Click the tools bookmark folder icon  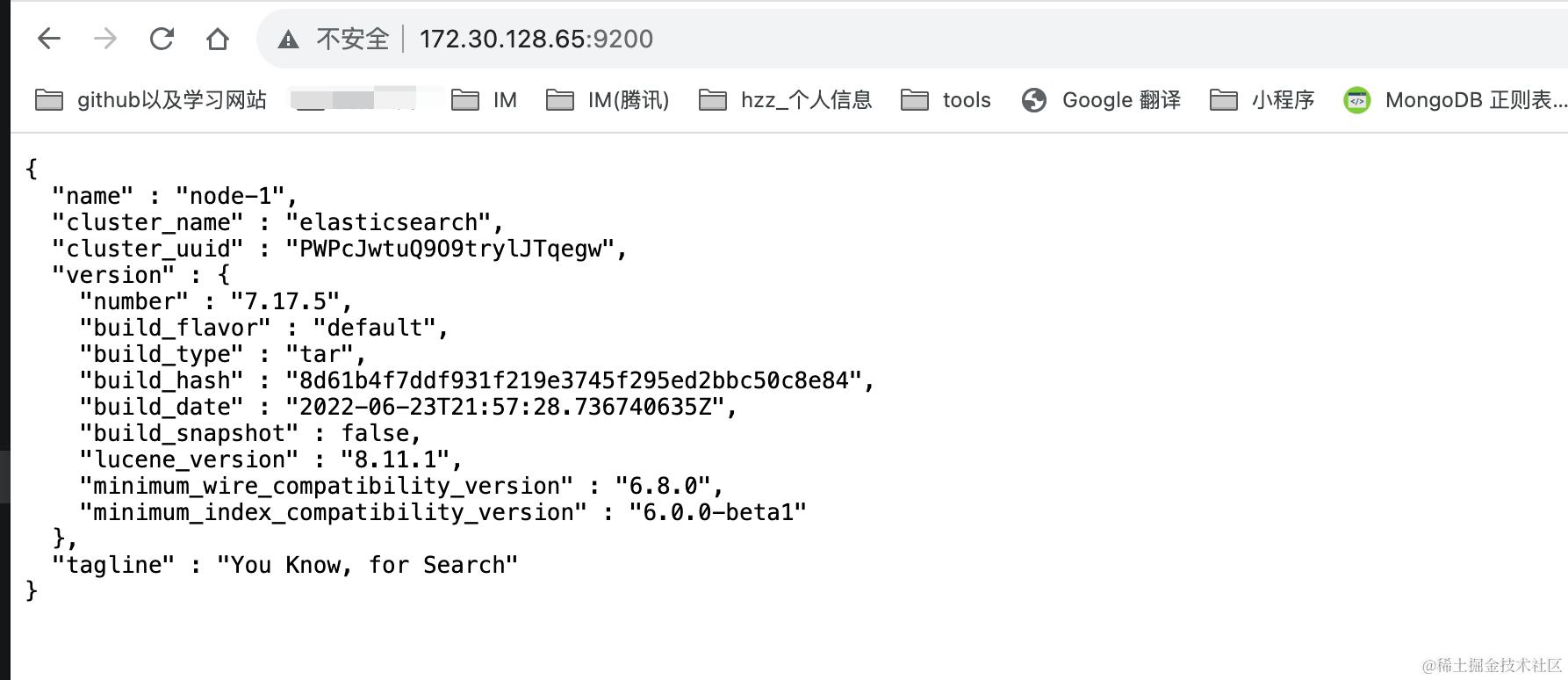pyautogui.click(x=915, y=100)
